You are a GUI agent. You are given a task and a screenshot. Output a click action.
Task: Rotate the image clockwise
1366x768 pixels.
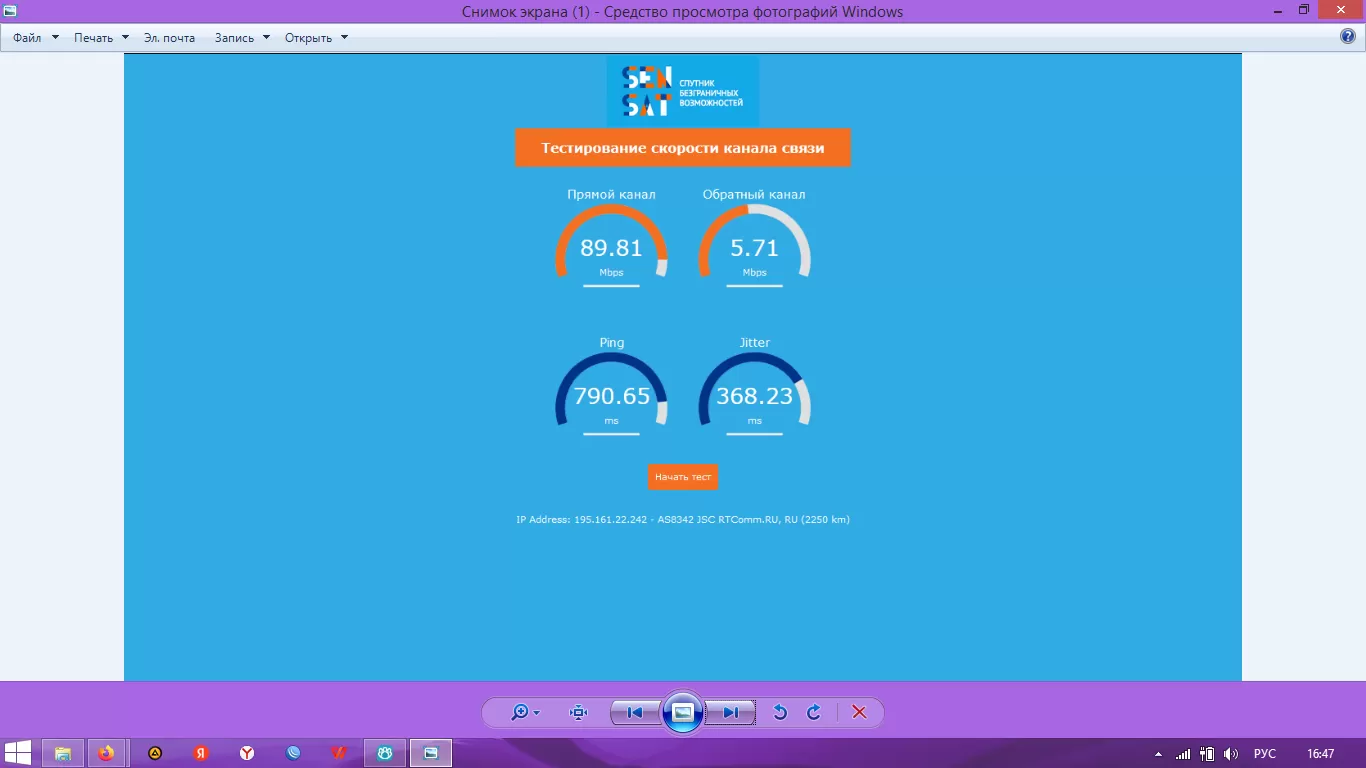tap(814, 713)
